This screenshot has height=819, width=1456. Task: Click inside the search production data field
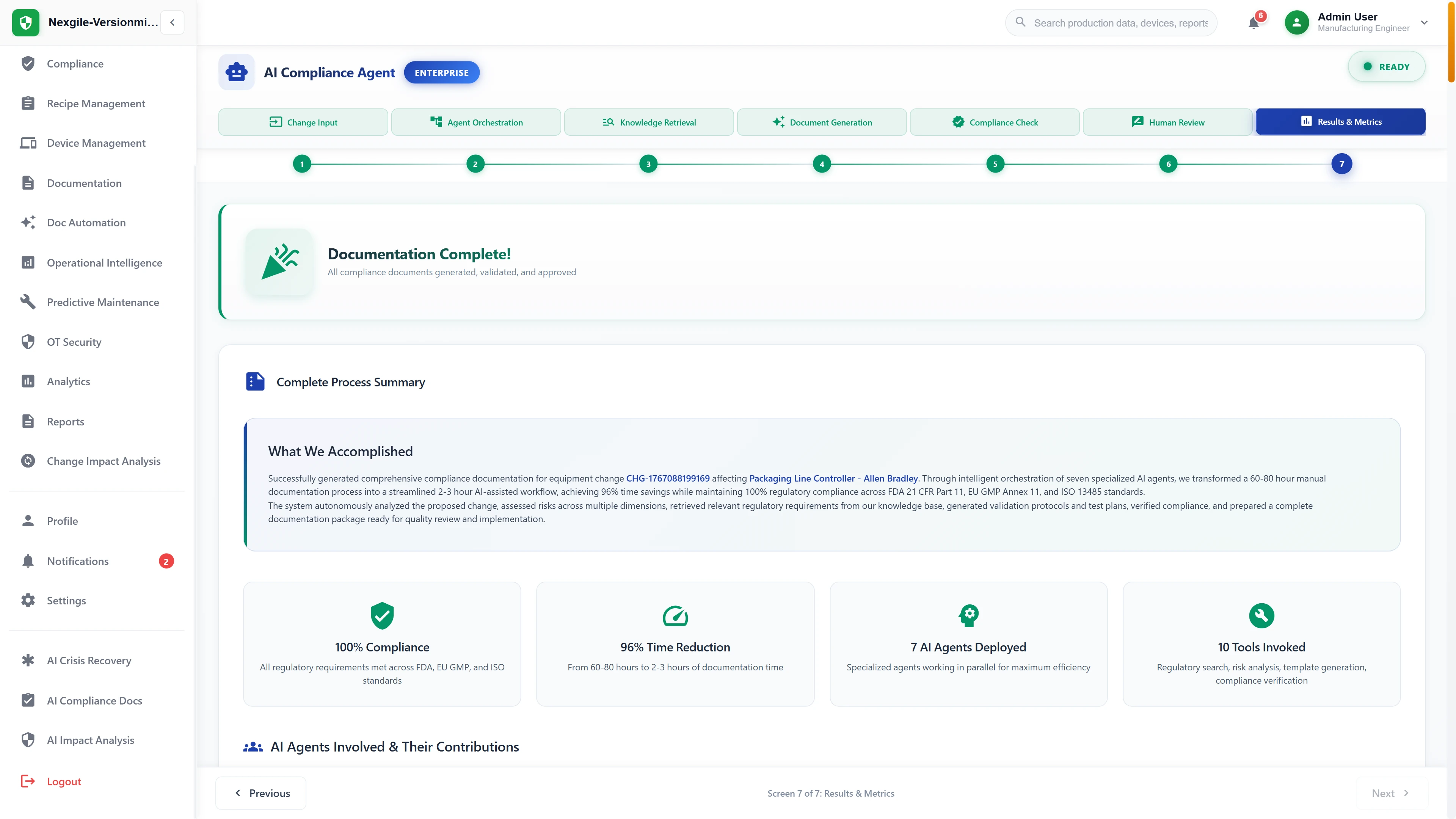coord(1110,23)
